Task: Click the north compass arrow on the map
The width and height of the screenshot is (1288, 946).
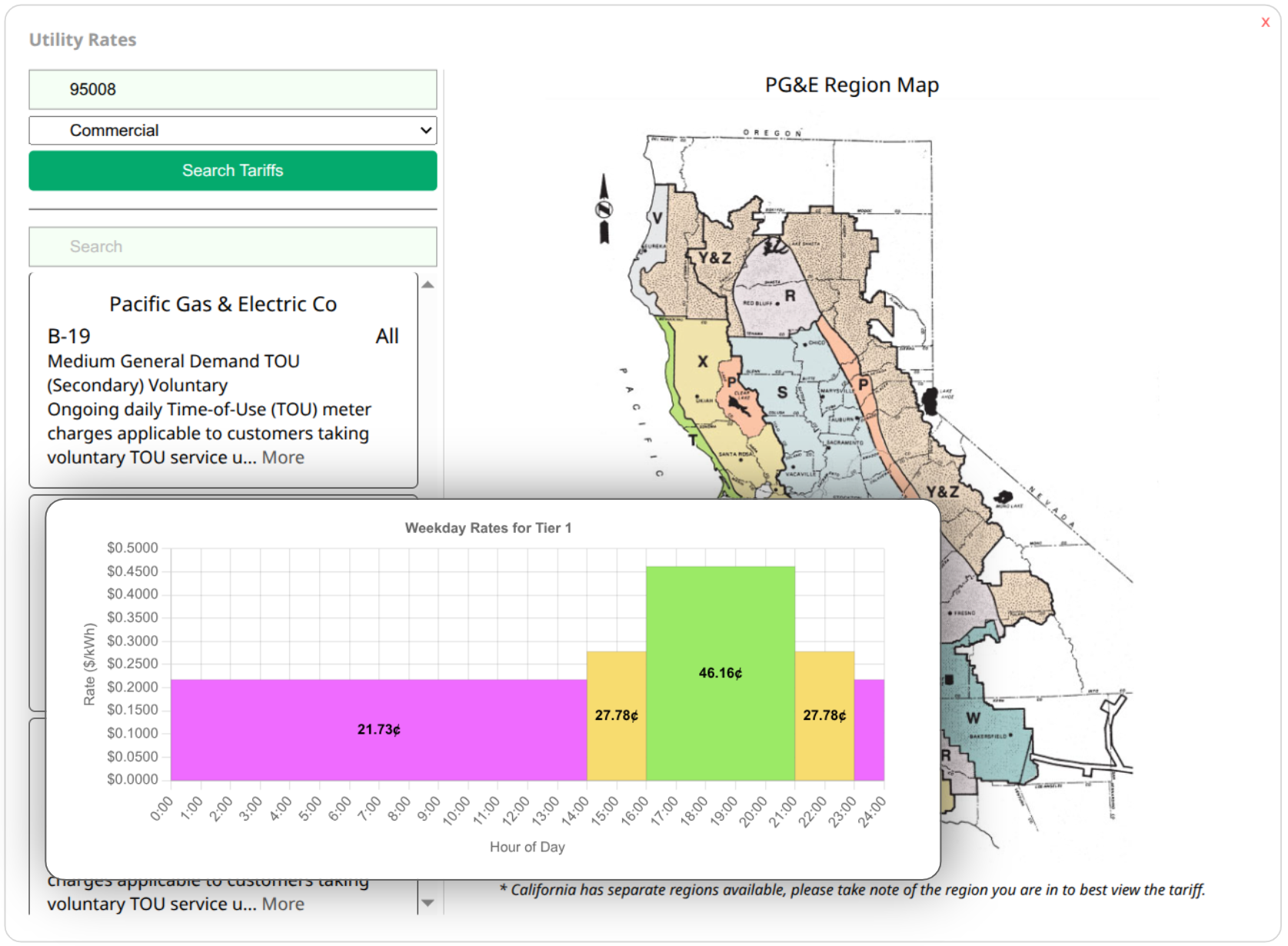Action: point(604,209)
